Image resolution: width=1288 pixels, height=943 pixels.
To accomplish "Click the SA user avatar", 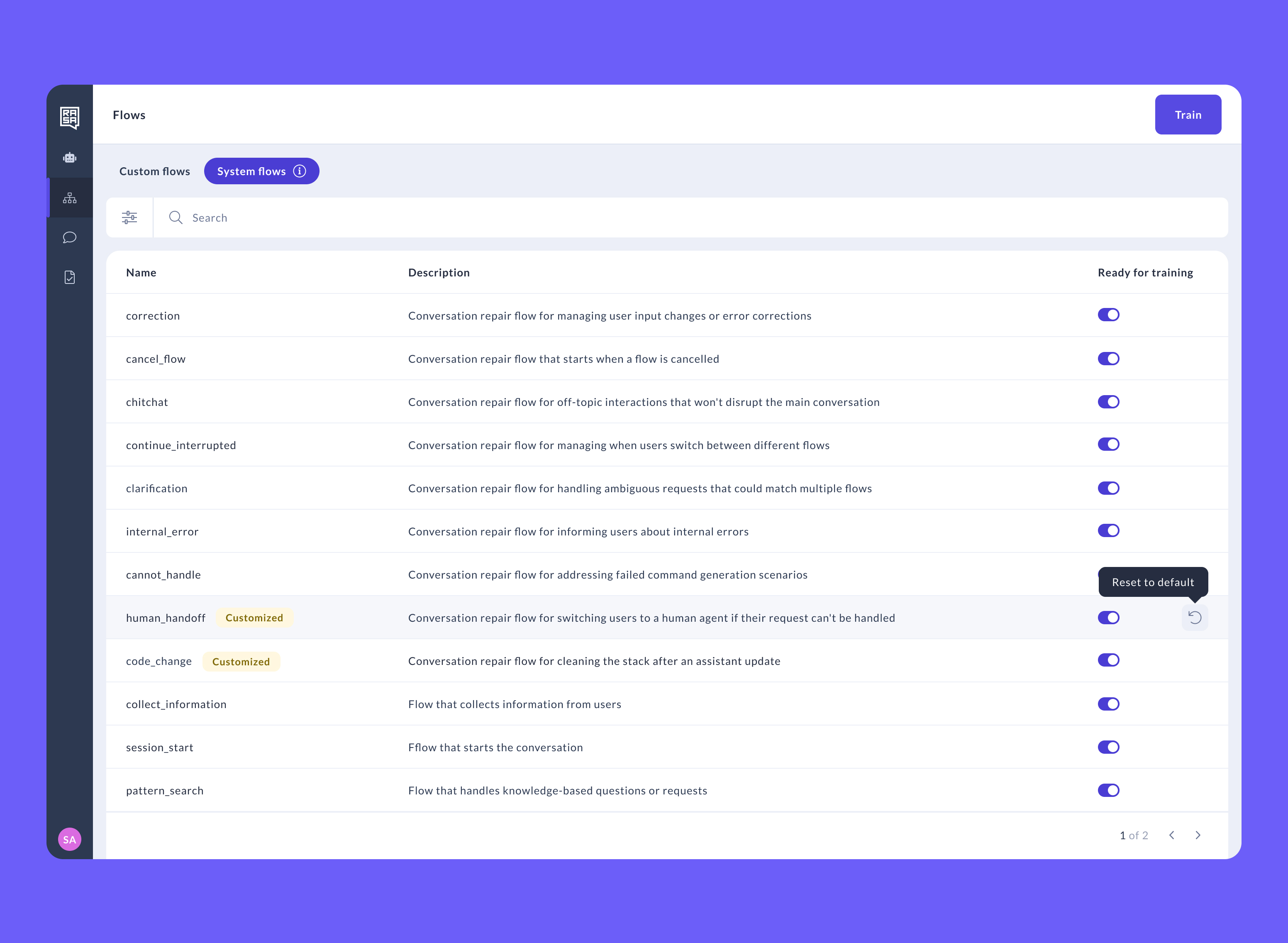I will [70, 839].
